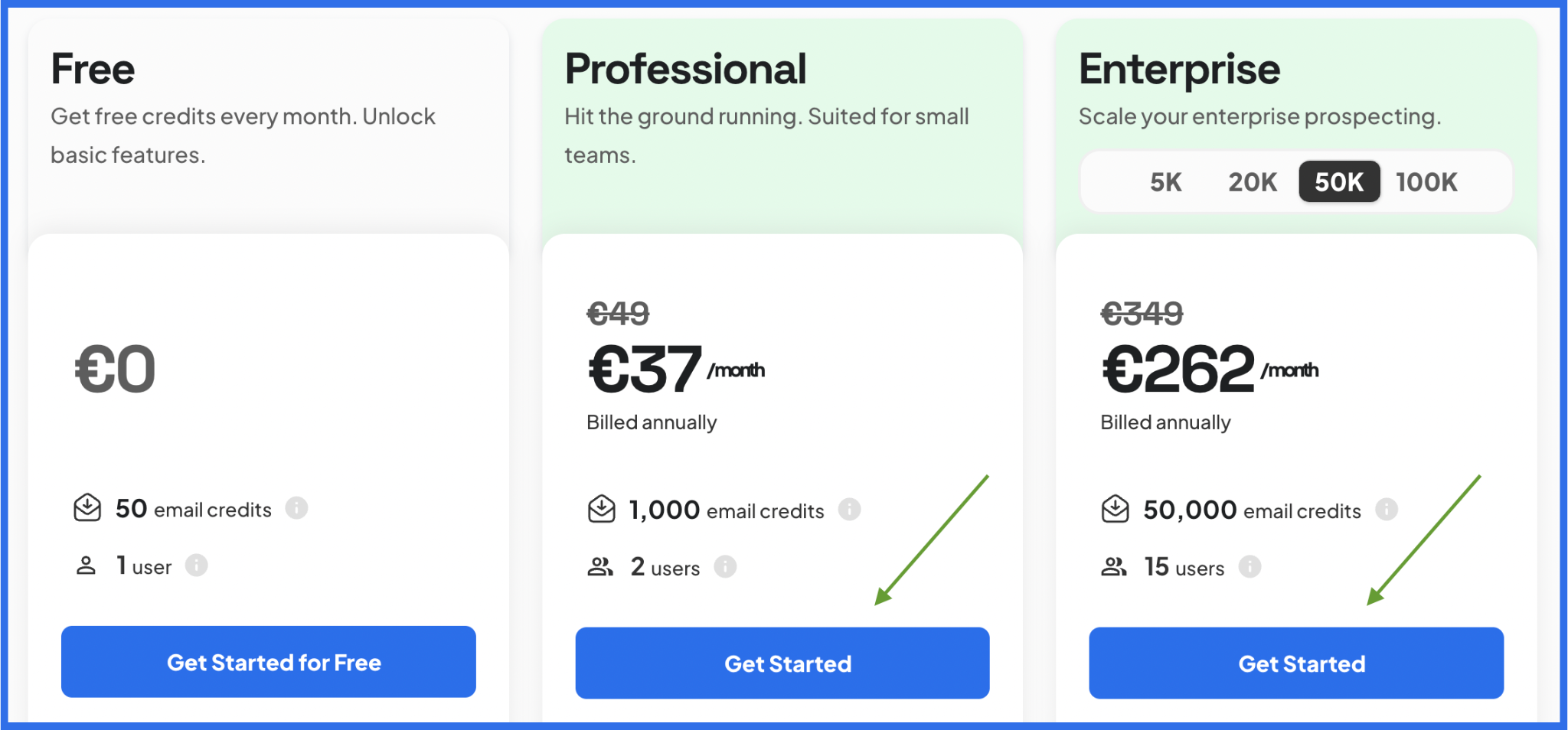1568x730 pixels.
Task: Click Get Started under Enterprise plan
Action: (x=1296, y=663)
